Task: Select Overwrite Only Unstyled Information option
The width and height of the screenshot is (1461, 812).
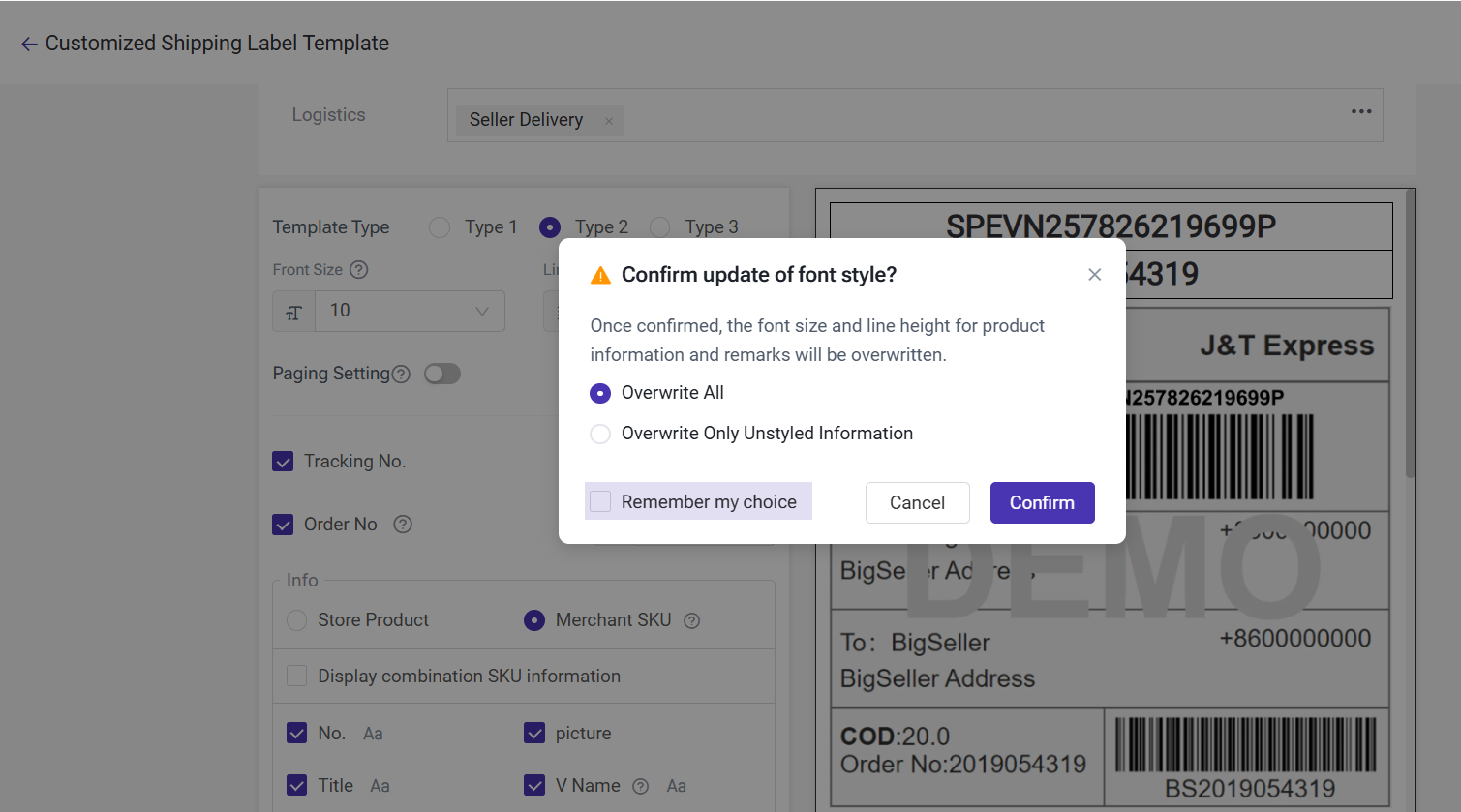Action: coord(600,434)
